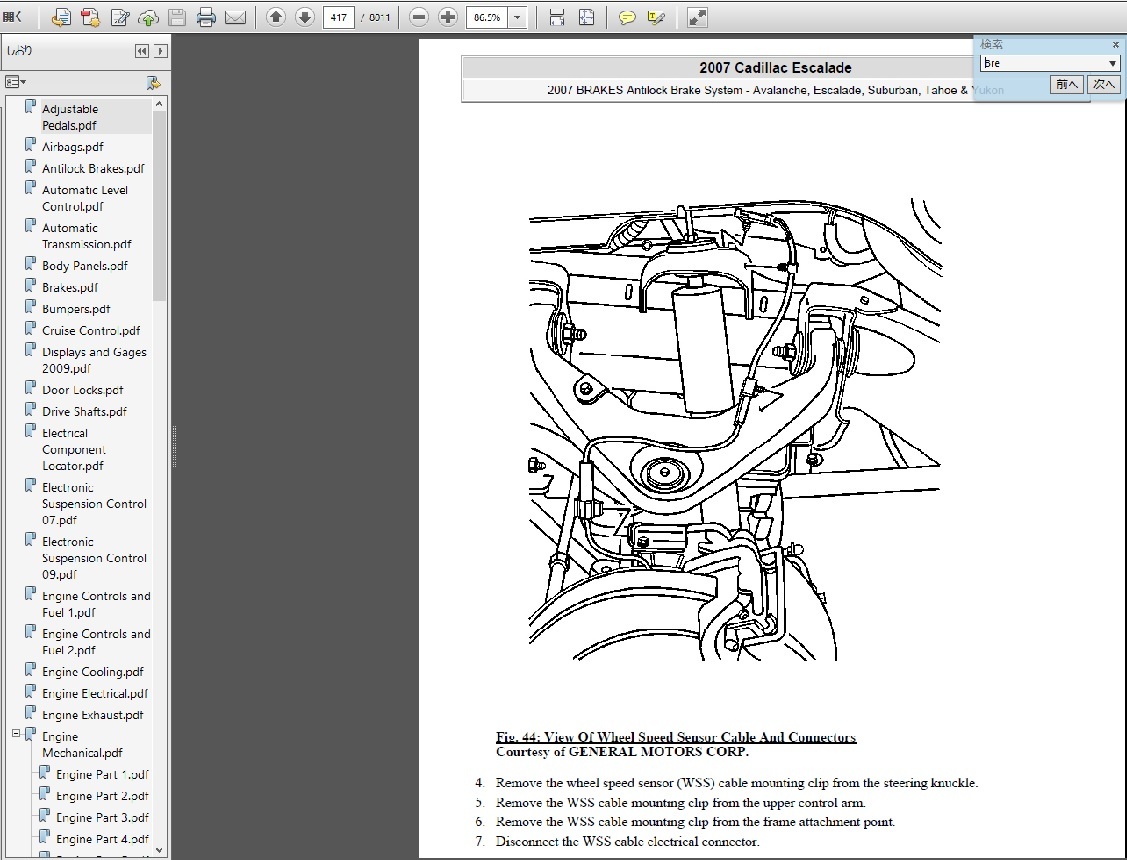Screen dimensions: 1127x860
Task: Open the Bumpers.pdf bookmark
Action: 75,309
